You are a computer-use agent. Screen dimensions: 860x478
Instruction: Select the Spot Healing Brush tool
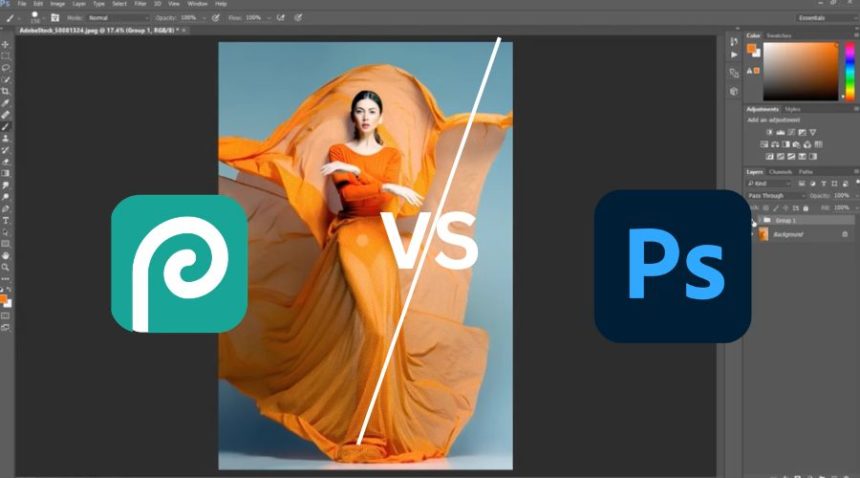click(5, 115)
